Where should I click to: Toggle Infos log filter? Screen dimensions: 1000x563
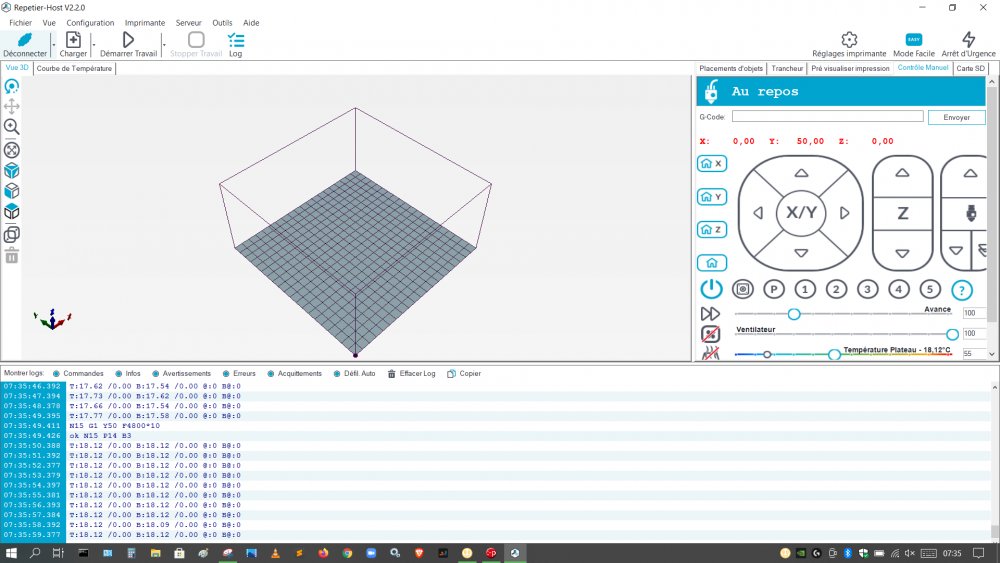point(128,374)
